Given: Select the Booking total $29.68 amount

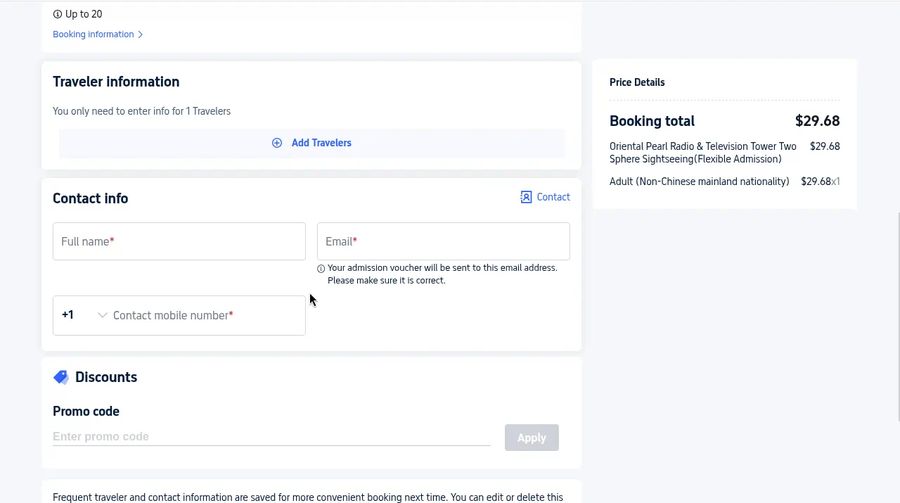Looking at the screenshot, I should pos(817,121).
